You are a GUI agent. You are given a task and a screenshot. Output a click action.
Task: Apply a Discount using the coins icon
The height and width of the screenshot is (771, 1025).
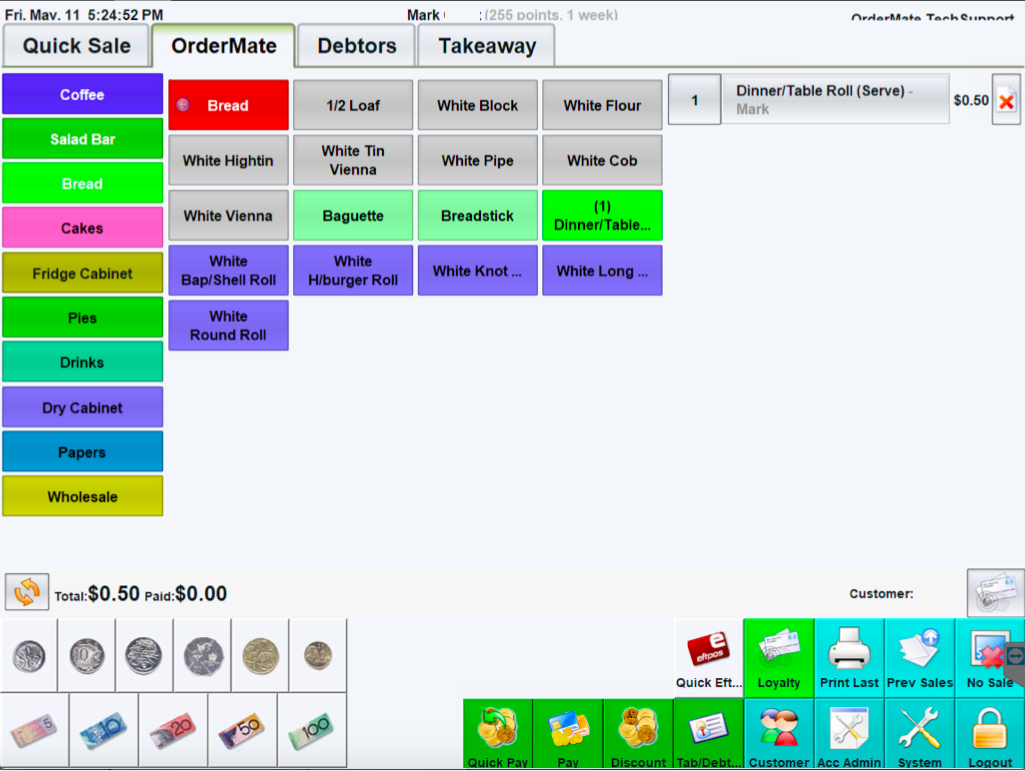click(637, 733)
